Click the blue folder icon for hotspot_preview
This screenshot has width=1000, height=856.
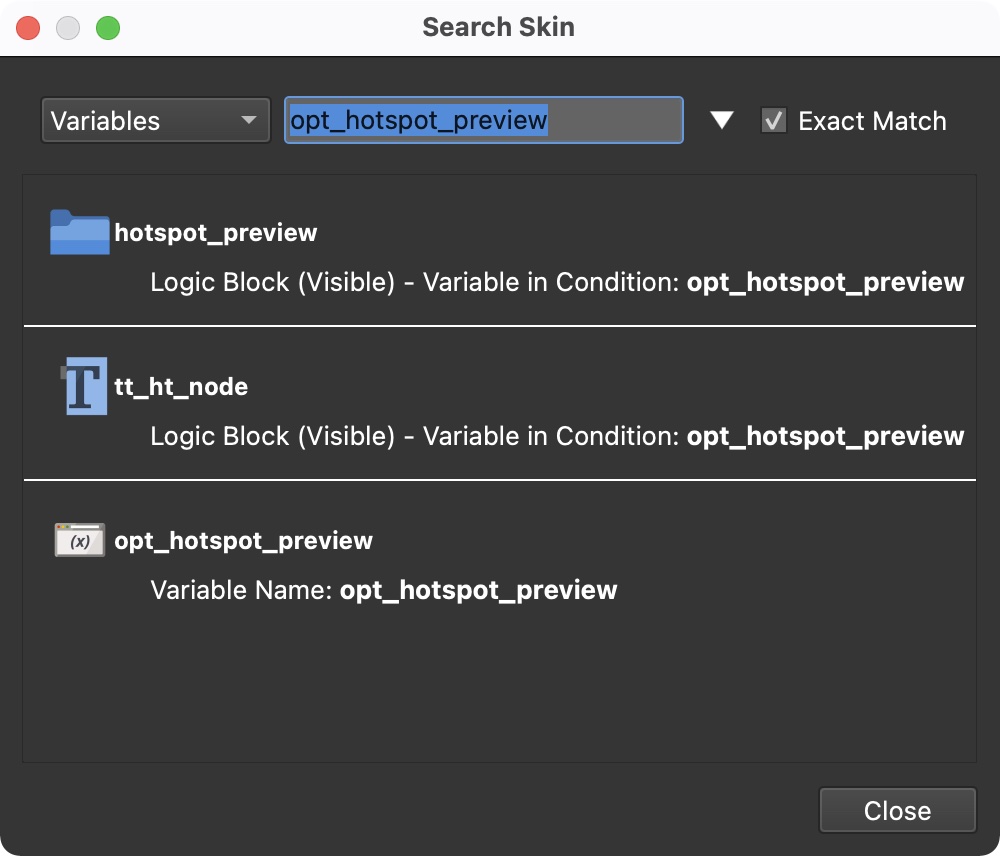coord(79,232)
